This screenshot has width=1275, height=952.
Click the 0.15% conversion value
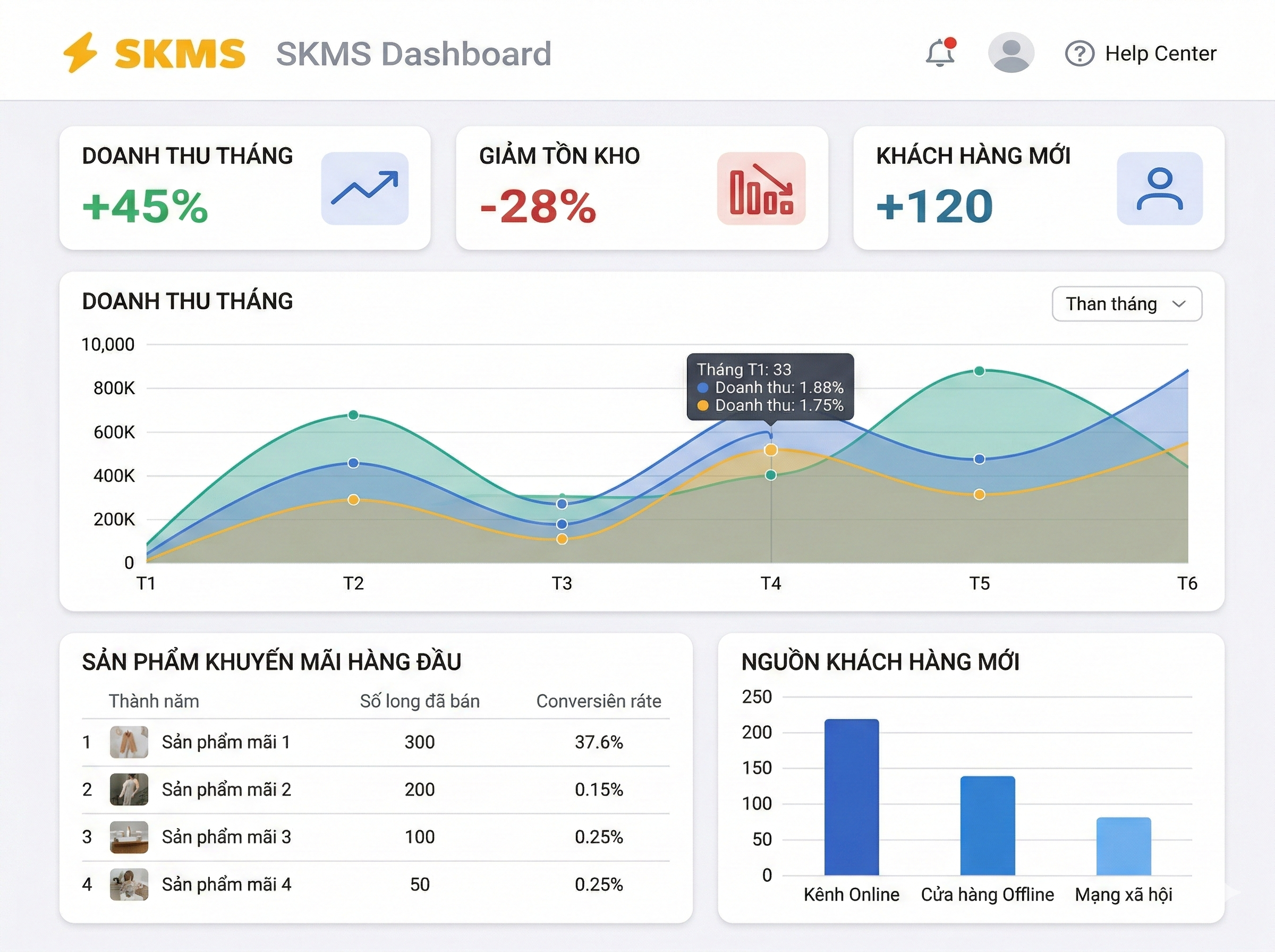point(599,789)
